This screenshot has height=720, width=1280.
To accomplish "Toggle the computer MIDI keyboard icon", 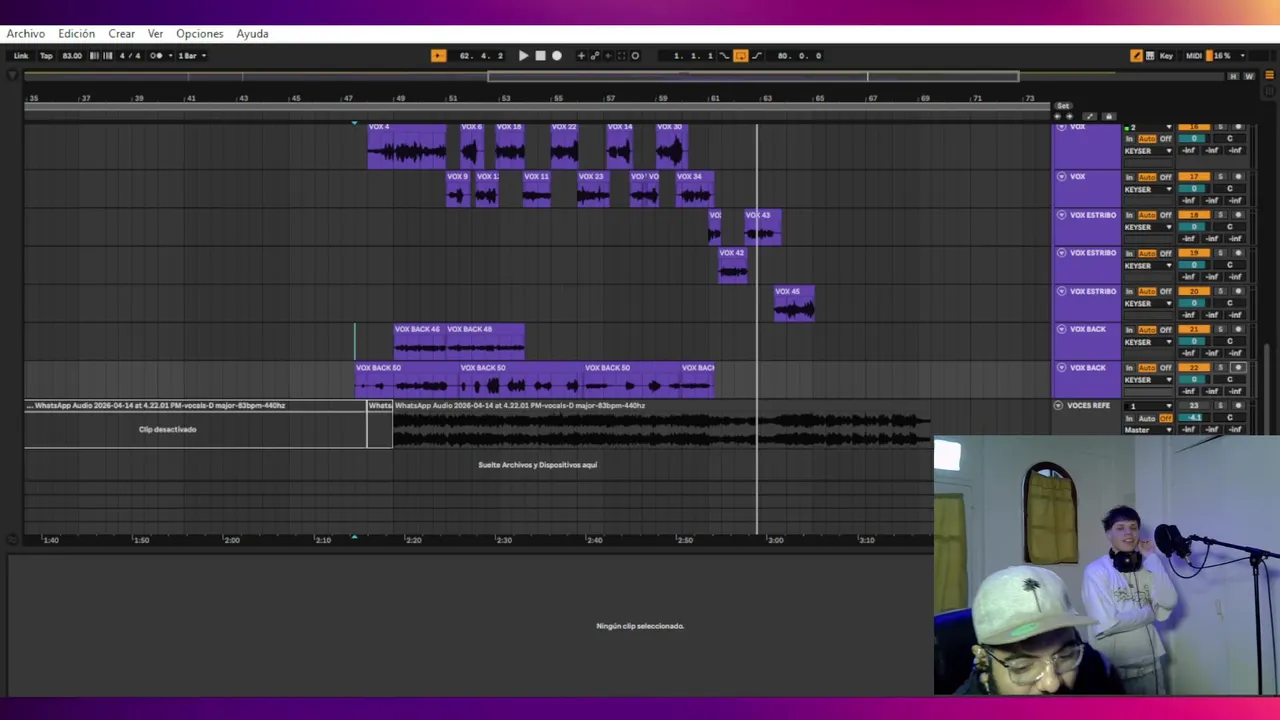I will pos(1150,56).
